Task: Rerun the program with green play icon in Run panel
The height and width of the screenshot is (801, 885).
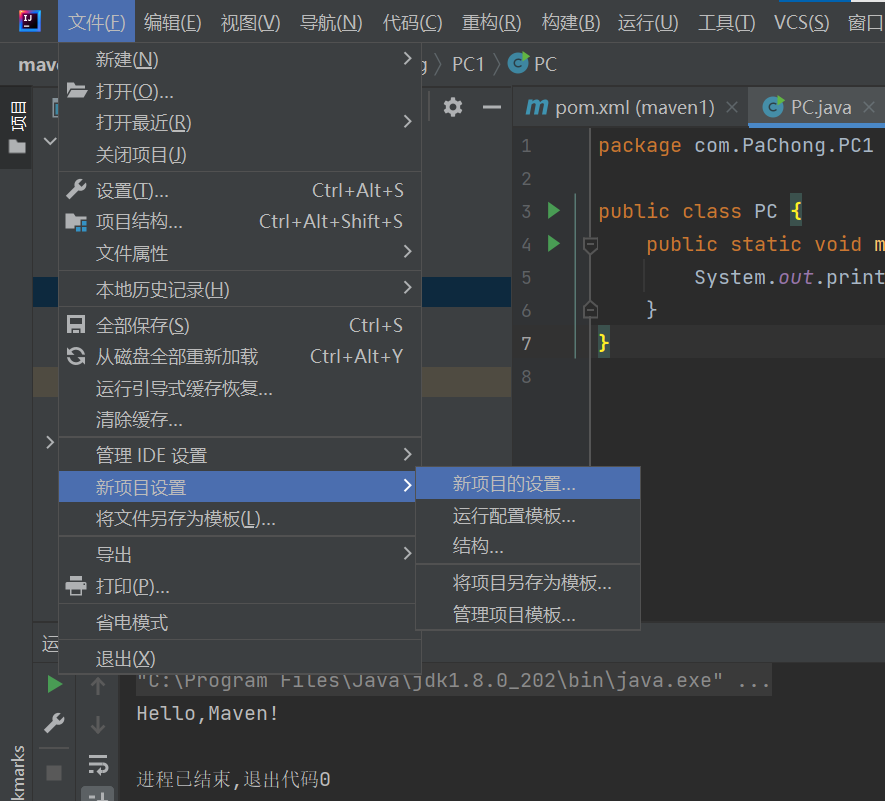Action: pyautogui.click(x=54, y=684)
